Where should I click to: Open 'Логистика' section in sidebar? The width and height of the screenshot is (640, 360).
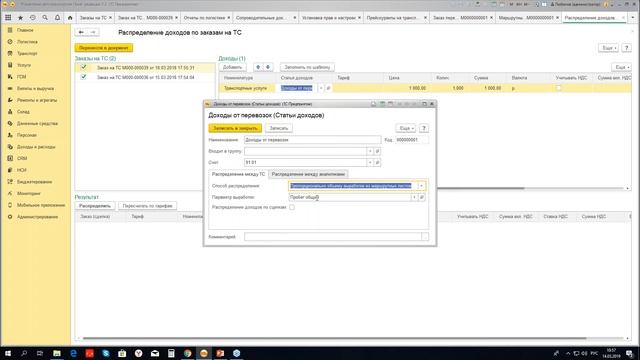[x=27, y=42]
